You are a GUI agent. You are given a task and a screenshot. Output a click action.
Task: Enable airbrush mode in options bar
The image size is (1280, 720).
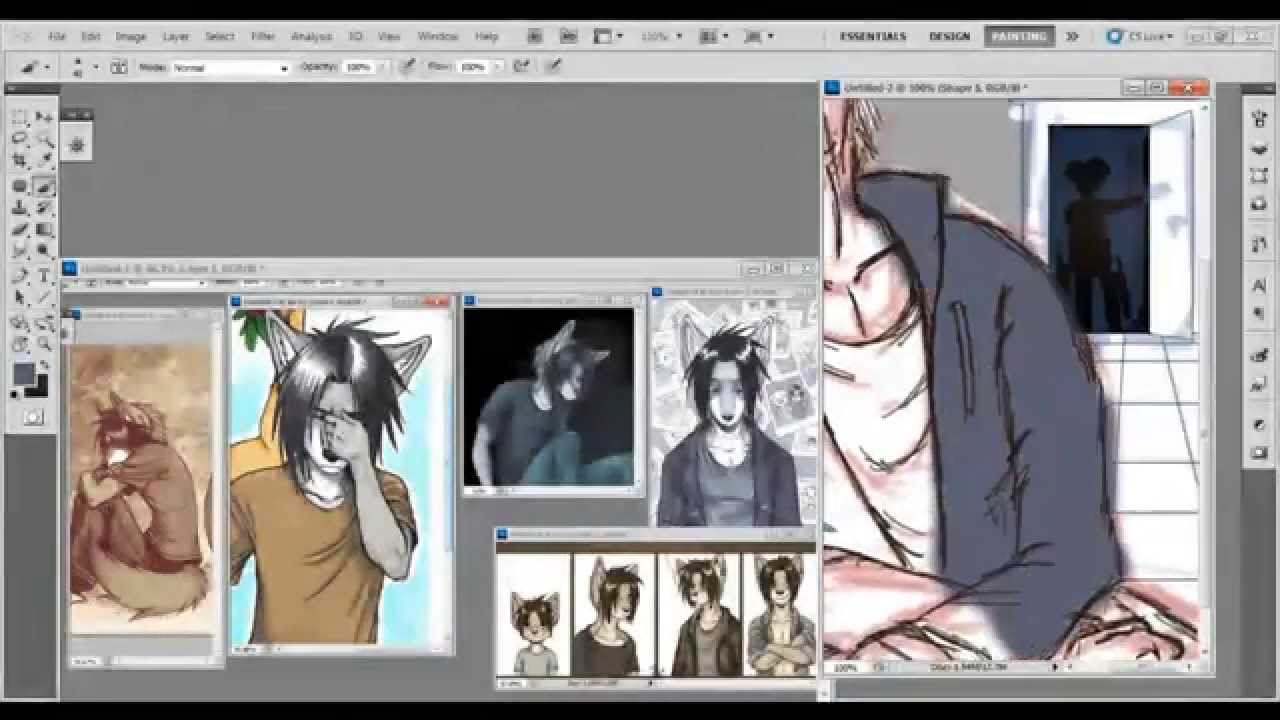tap(520, 67)
